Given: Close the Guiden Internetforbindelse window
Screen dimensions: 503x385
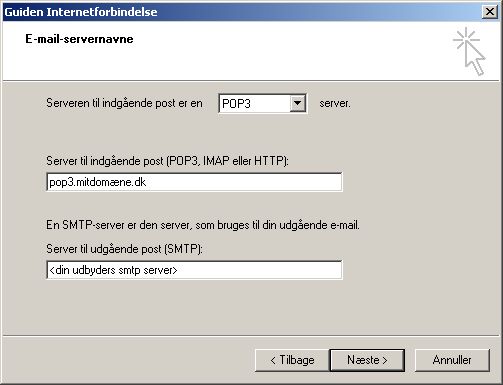Looking at the screenshot, I should (x=490, y=12).
